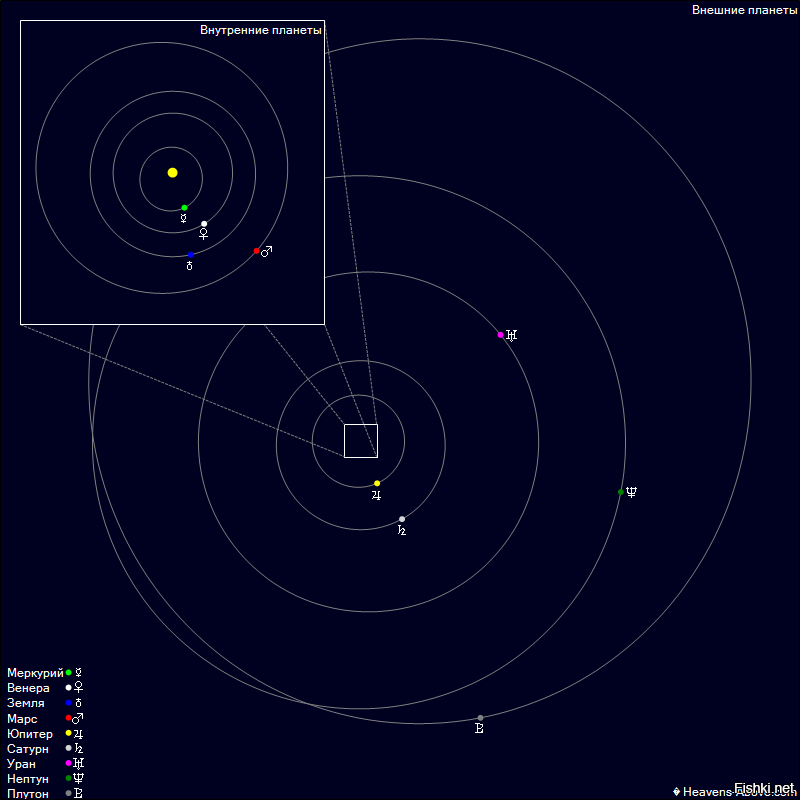800x800 pixels.
Task: Select Jupiter's yellow dot on its orbit
Action: click(x=377, y=483)
